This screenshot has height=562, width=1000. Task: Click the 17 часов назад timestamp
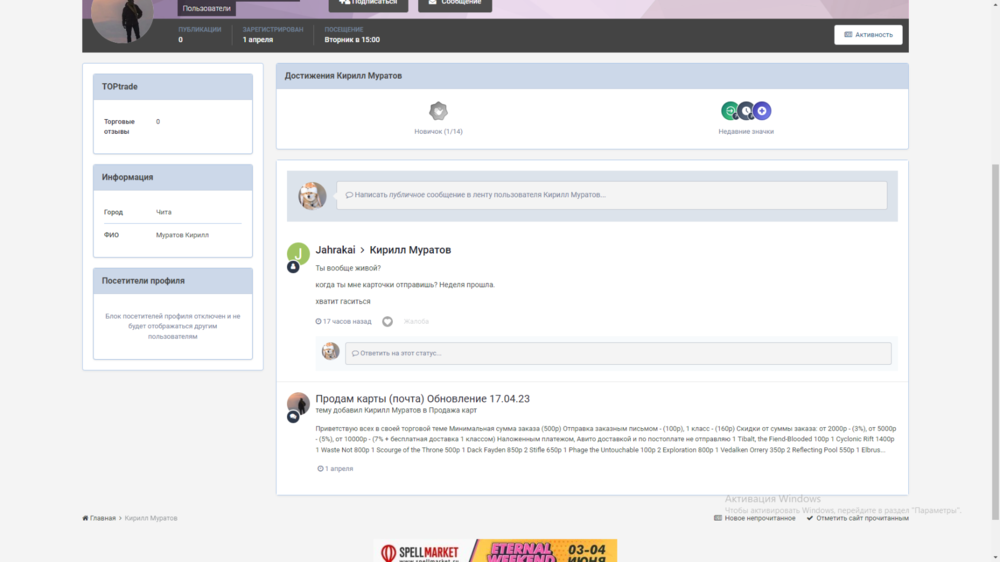343,322
